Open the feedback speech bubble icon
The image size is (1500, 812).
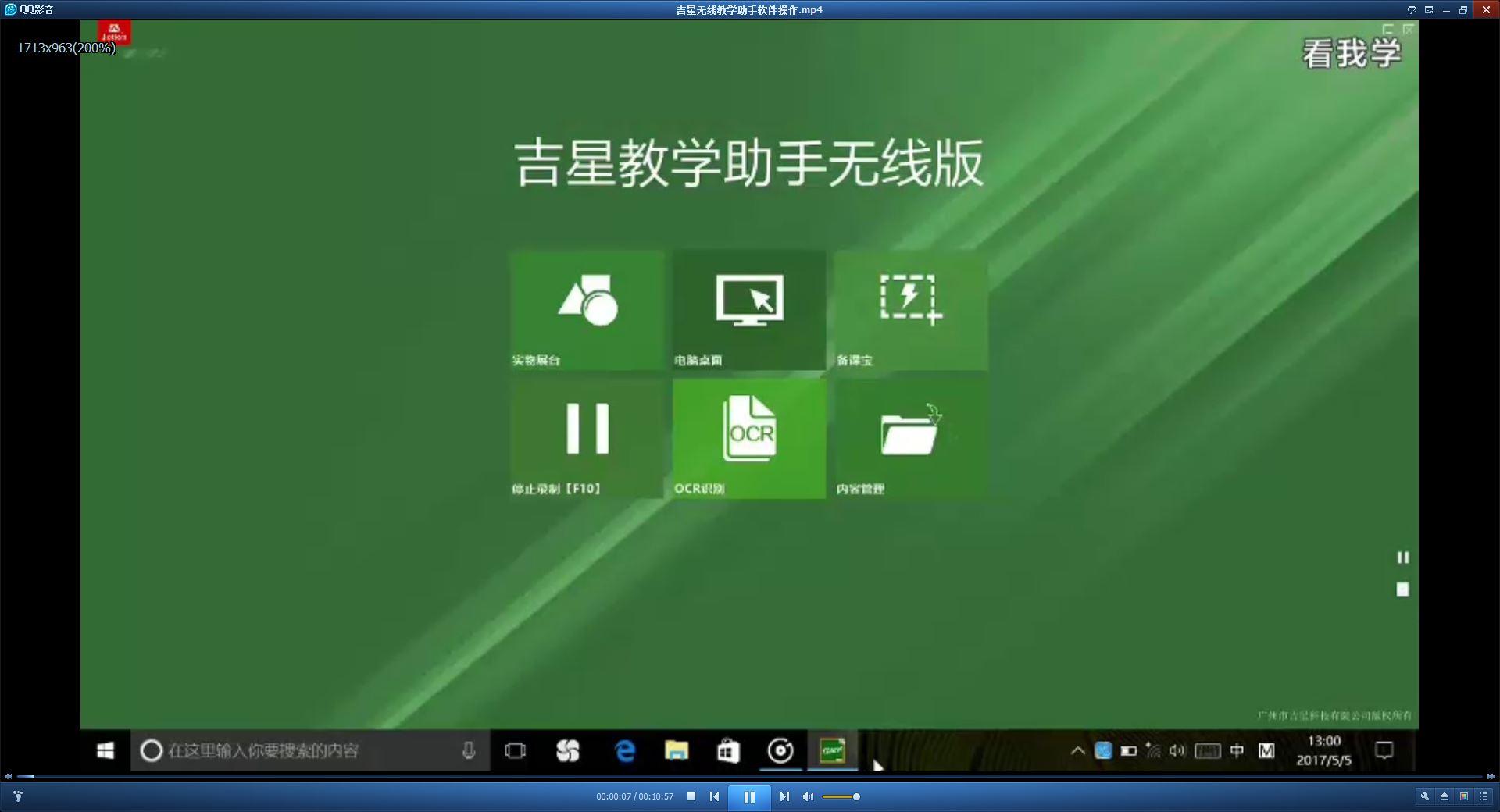[x=1412, y=10]
